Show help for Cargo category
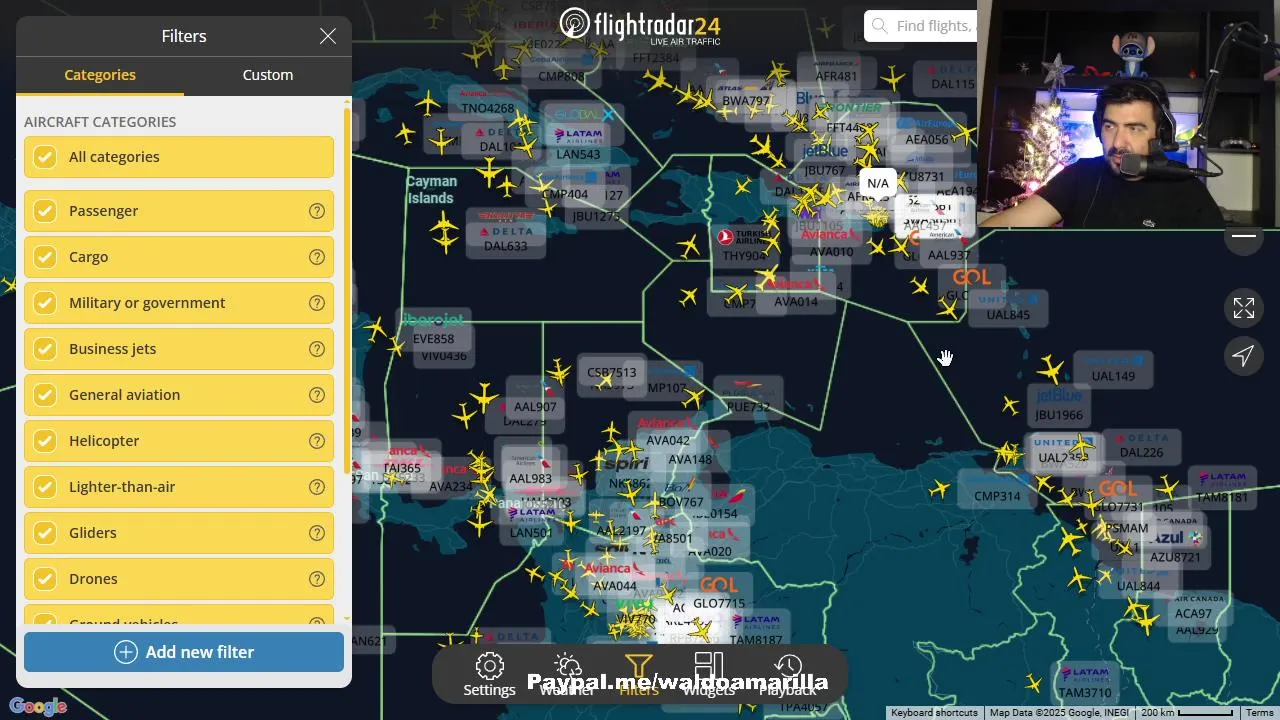 317,257
